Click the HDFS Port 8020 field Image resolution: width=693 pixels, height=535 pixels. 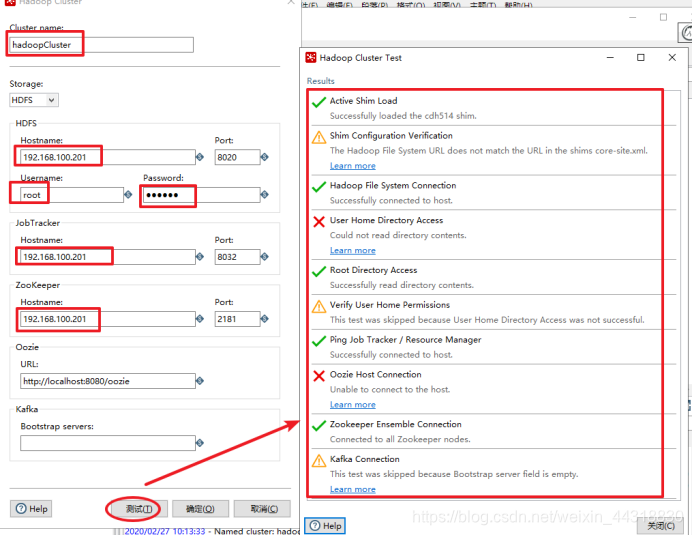237,157
